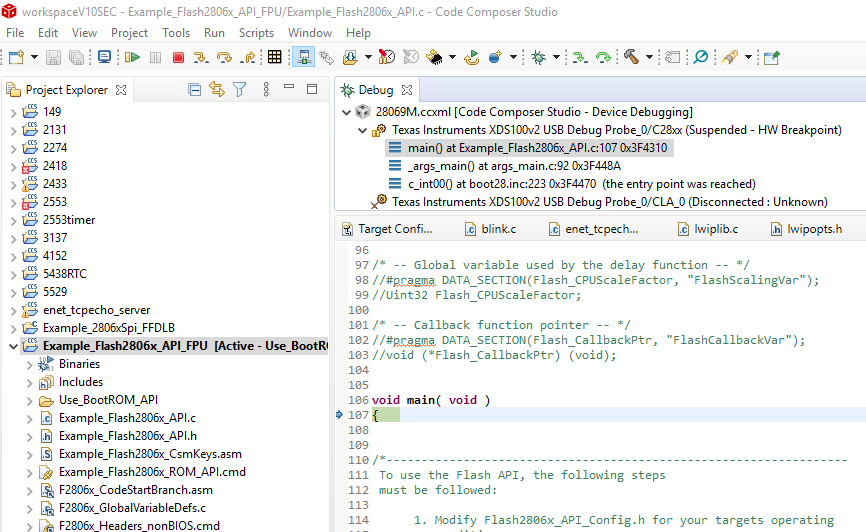Viewport: 866px width, 532px height.
Task: Open the New dropdown arrow
Action: (x=34, y=57)
